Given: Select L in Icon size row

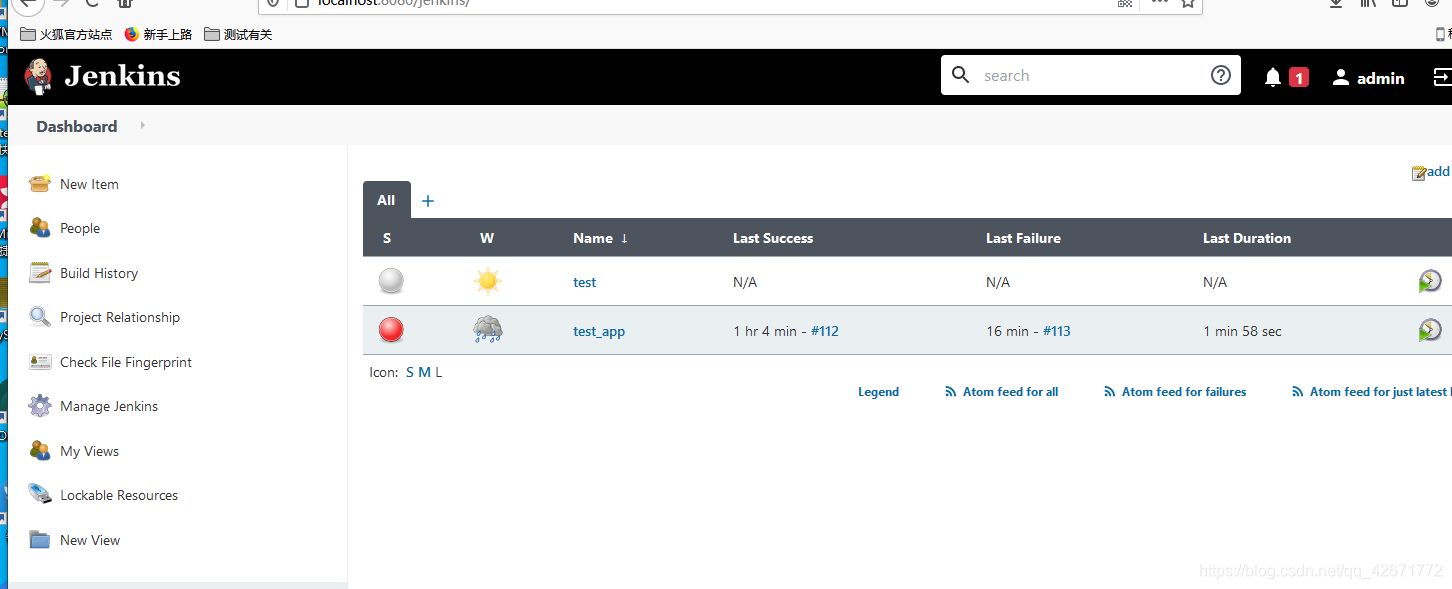Looking at the screenshot, I should coord(438,372).
